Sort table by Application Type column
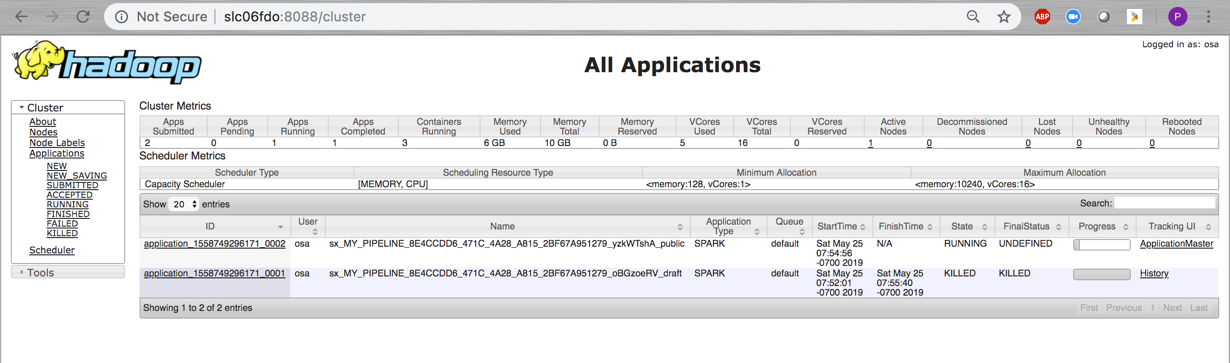 757,232
